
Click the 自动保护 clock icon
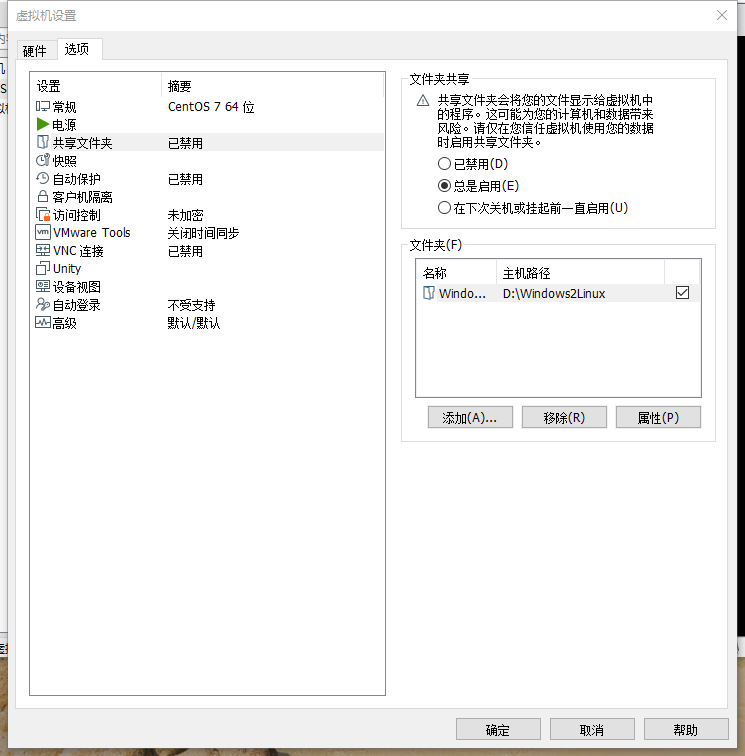click(42, 178)
